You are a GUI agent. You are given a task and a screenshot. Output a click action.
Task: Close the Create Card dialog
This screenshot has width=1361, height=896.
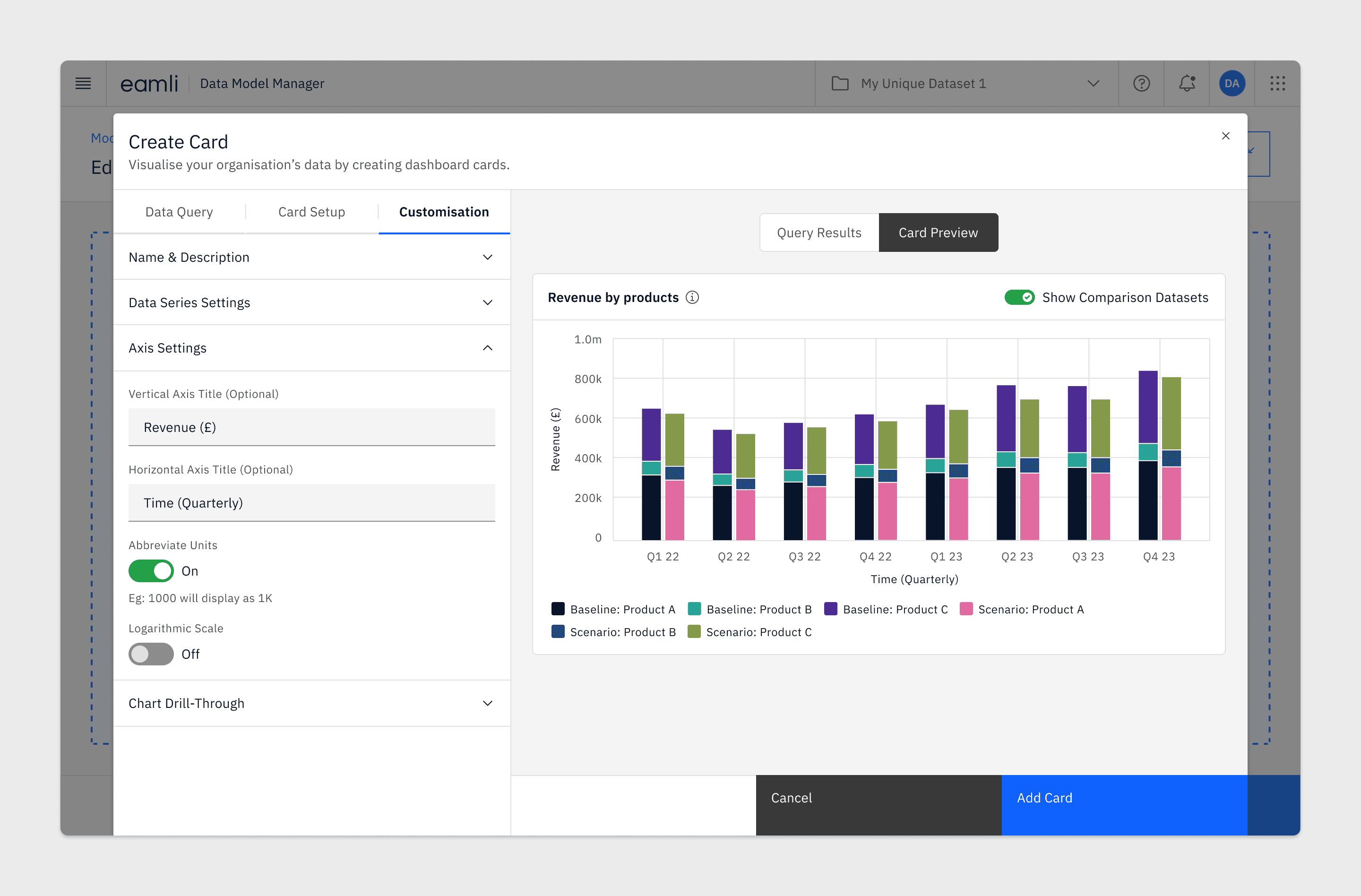[1225, 136]
